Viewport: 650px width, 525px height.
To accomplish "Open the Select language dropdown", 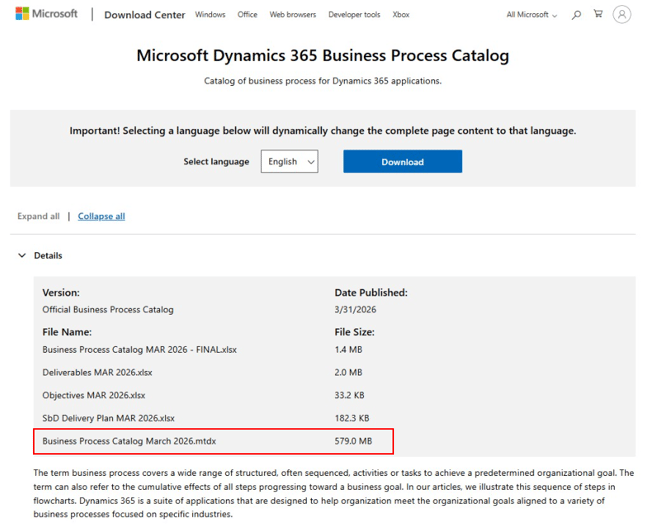I will pos(289,162).
